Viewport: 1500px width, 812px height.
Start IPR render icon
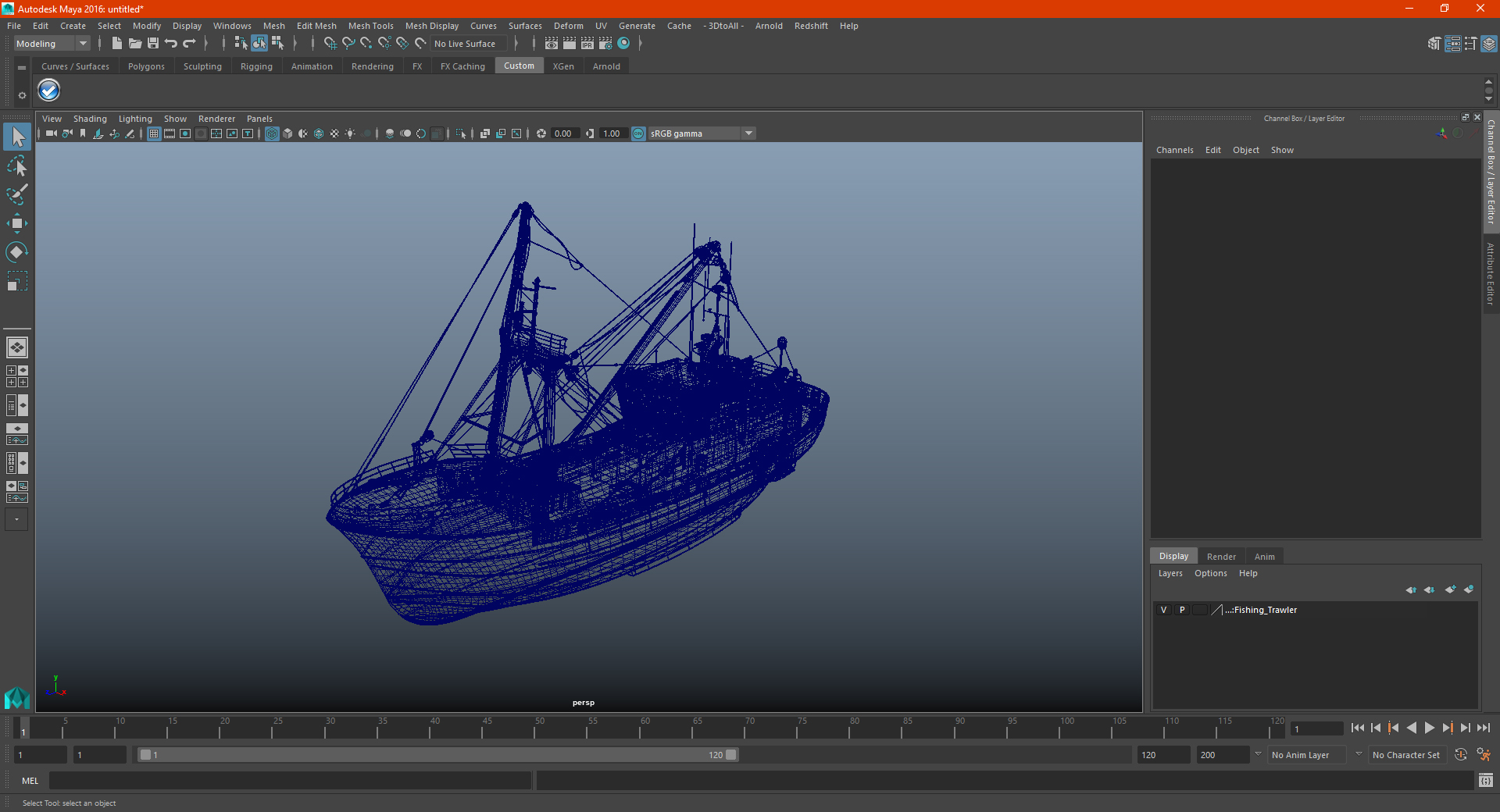point(587,44)
